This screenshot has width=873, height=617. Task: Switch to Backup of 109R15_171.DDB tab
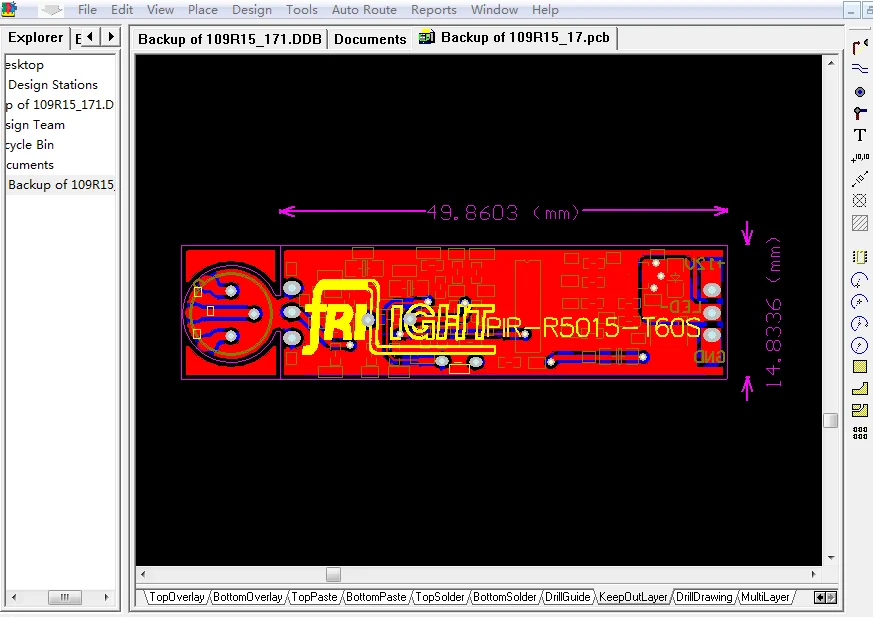[x=230, y=39]
